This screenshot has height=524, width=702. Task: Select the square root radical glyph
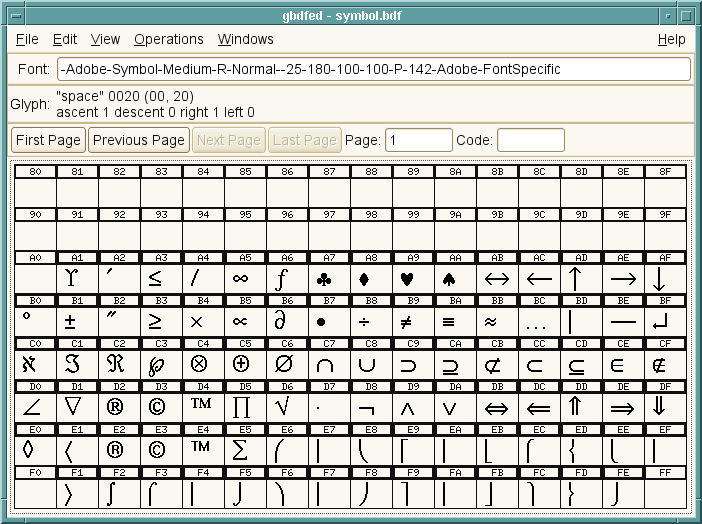[281, 407]
